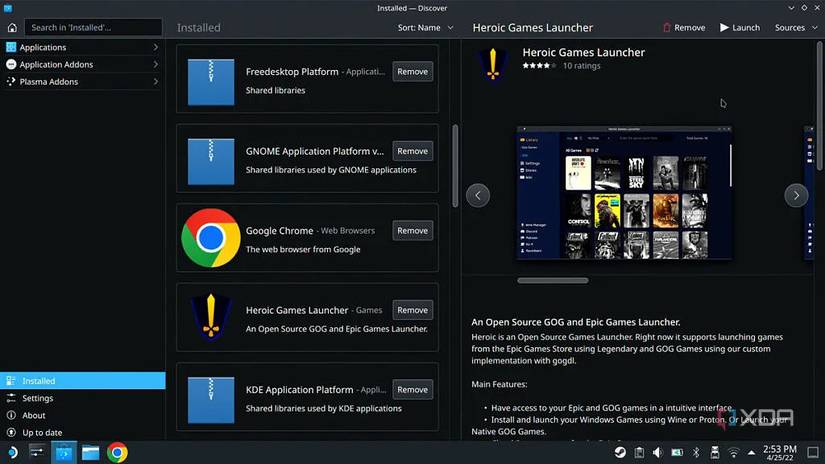This screenshot has width=825, height=464.
Task: Open the Sort: Name dropdown
Action: pos(425,27)
